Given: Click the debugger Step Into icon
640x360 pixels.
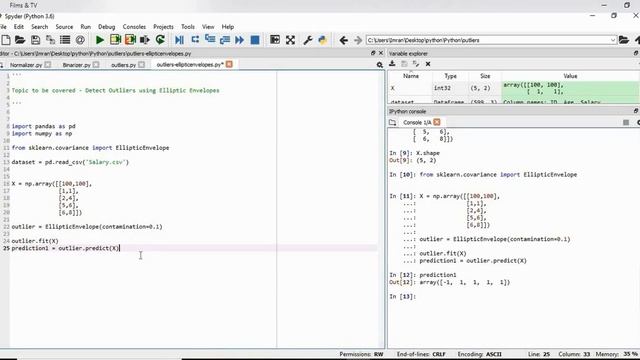Looking at the screenshot, I should [210, 40].
